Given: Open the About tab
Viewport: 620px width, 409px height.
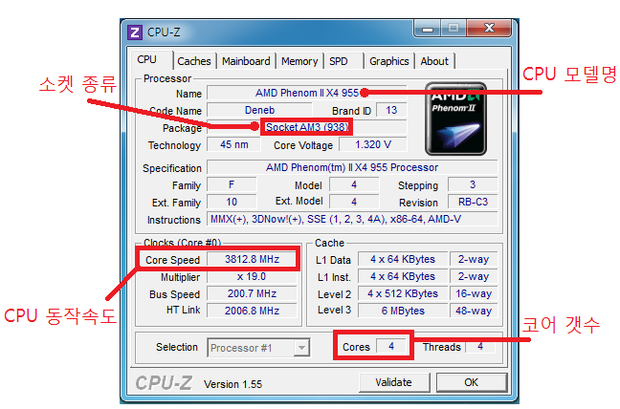Looking at the screenshot, I should click(435, 61).
